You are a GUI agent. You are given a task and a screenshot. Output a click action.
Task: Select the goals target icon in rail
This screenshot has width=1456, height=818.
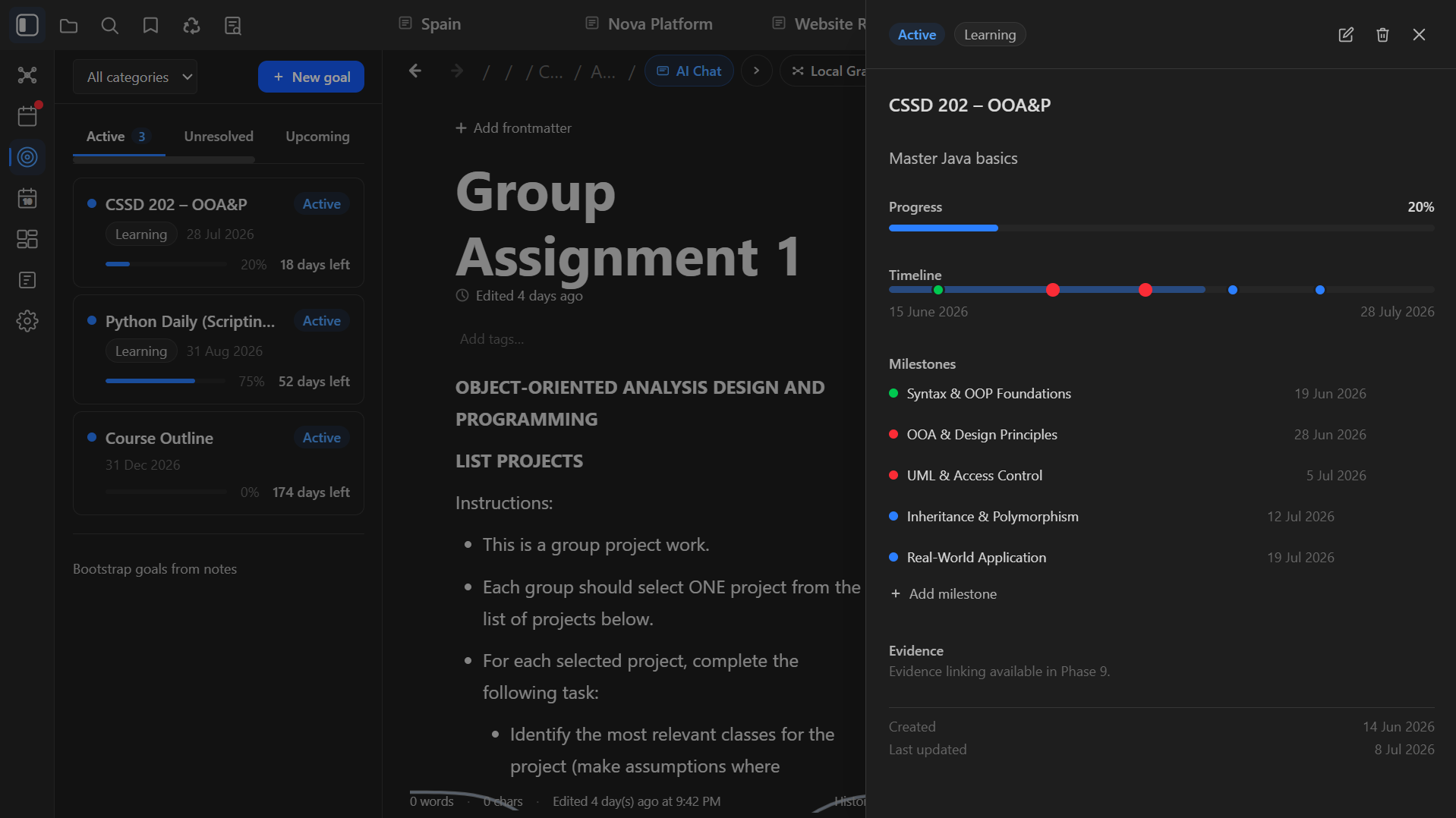27,157
